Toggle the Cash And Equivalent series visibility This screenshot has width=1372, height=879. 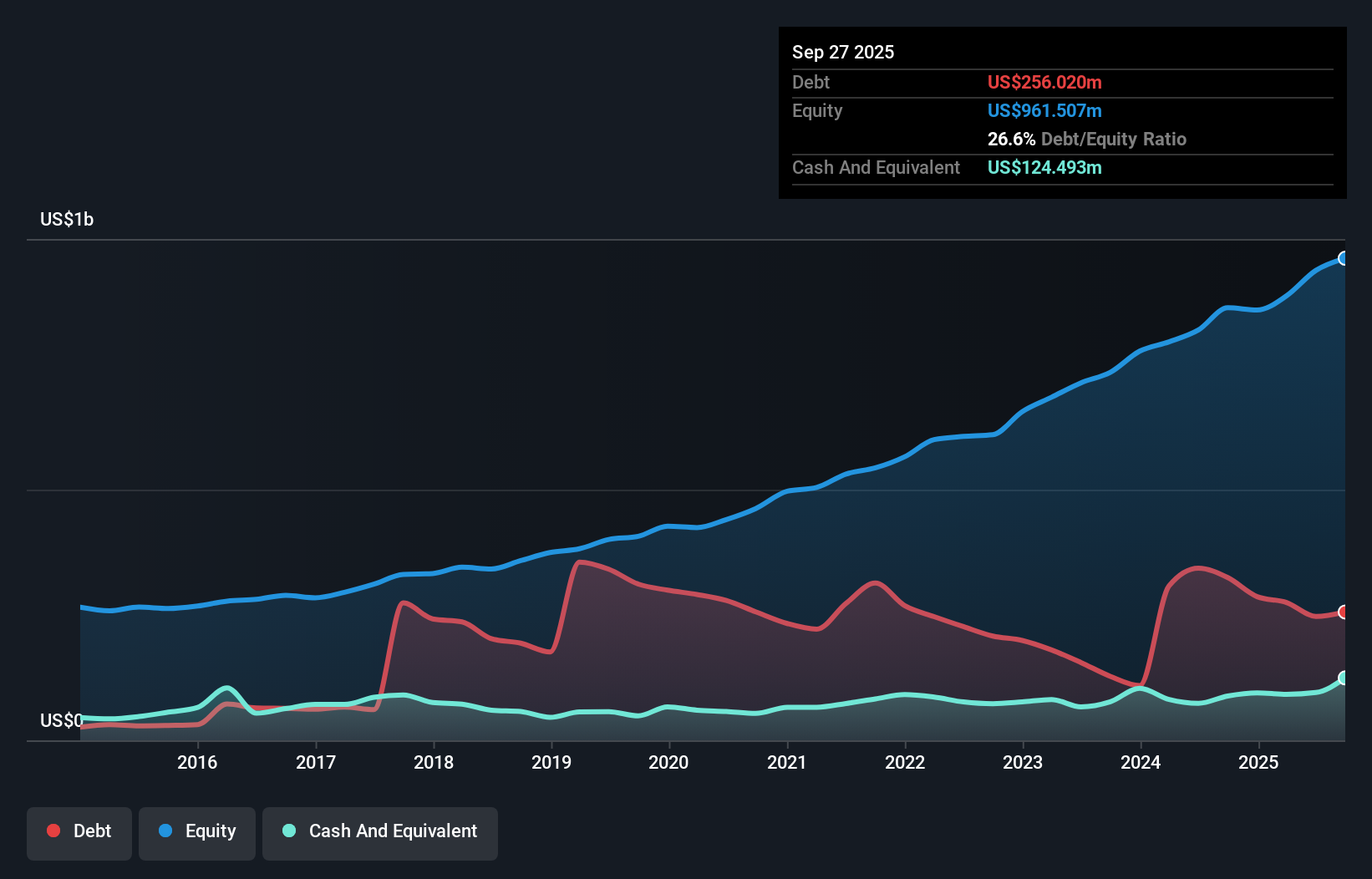tap(379, 831)
